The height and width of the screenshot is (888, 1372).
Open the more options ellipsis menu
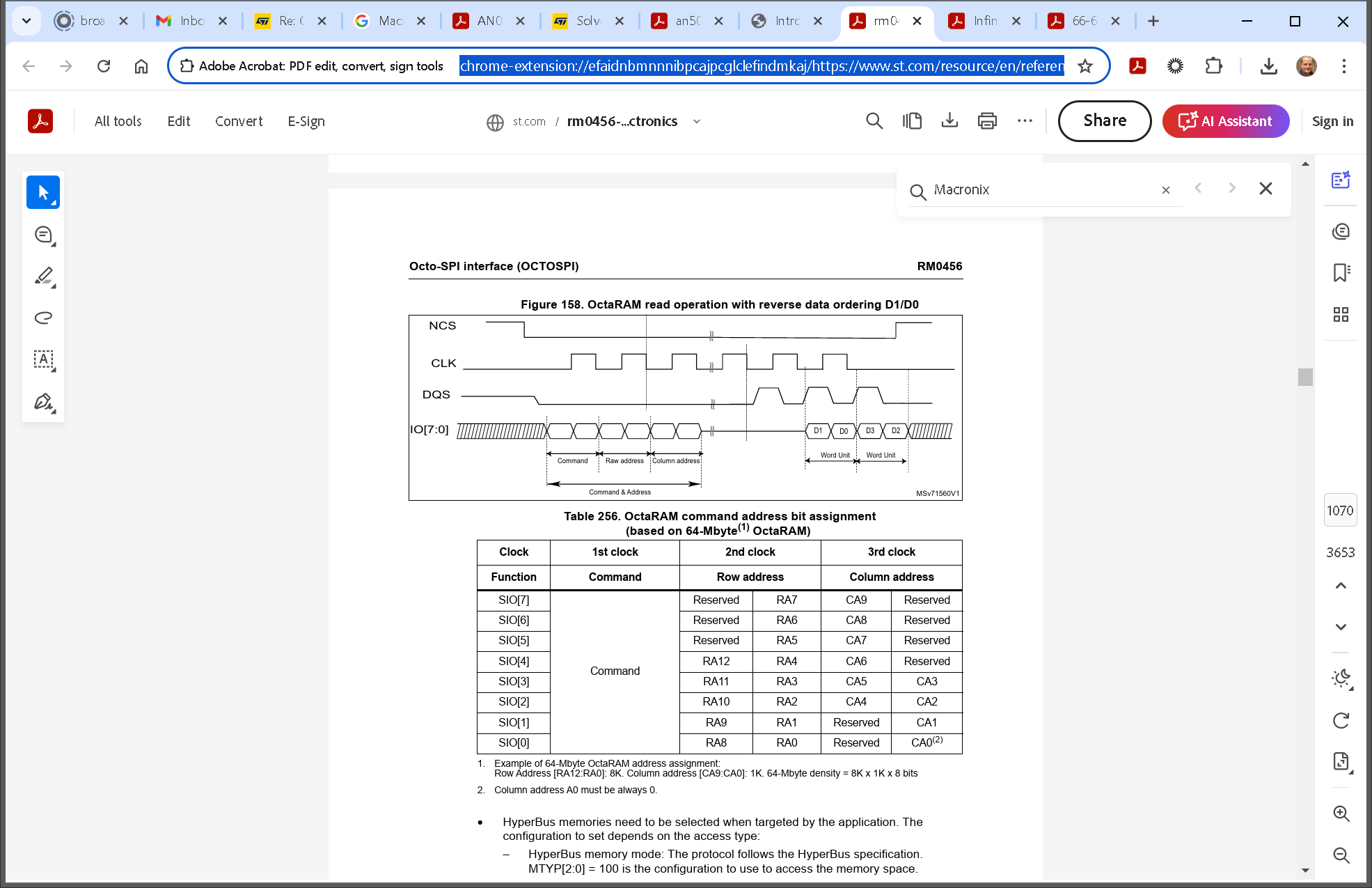click(x=1025, y=121)
